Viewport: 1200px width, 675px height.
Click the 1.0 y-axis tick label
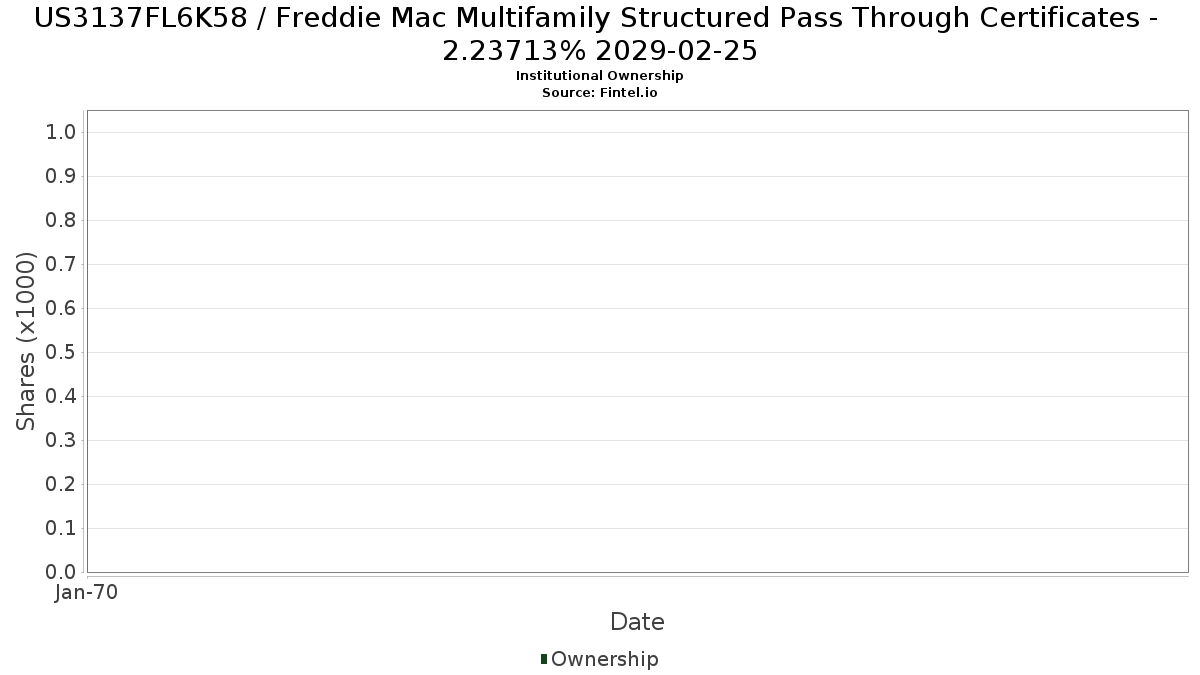coord(62,133)
